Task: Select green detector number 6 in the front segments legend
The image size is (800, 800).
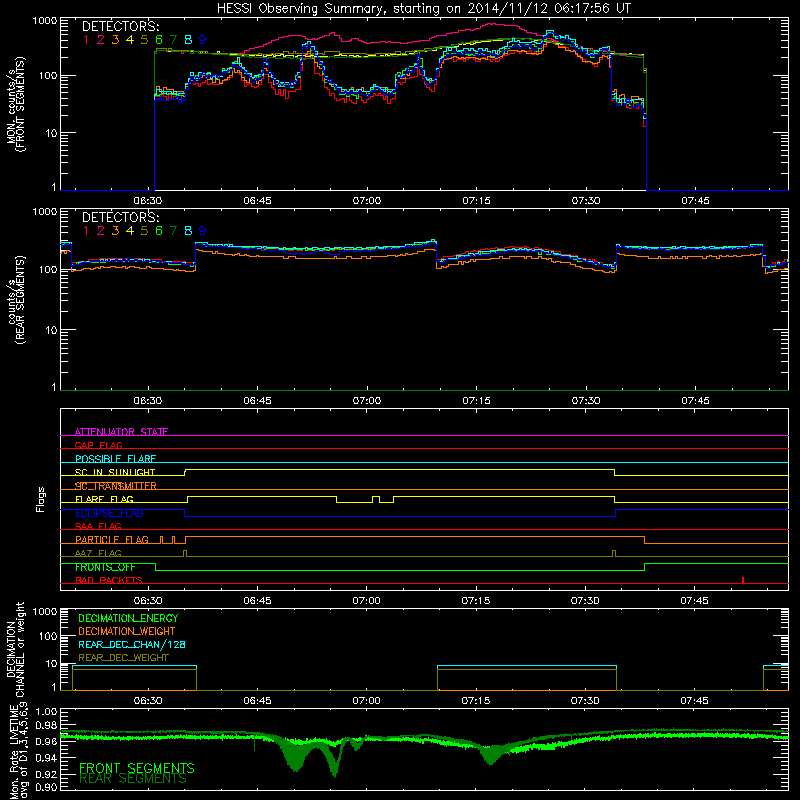Action: point(159,40)
